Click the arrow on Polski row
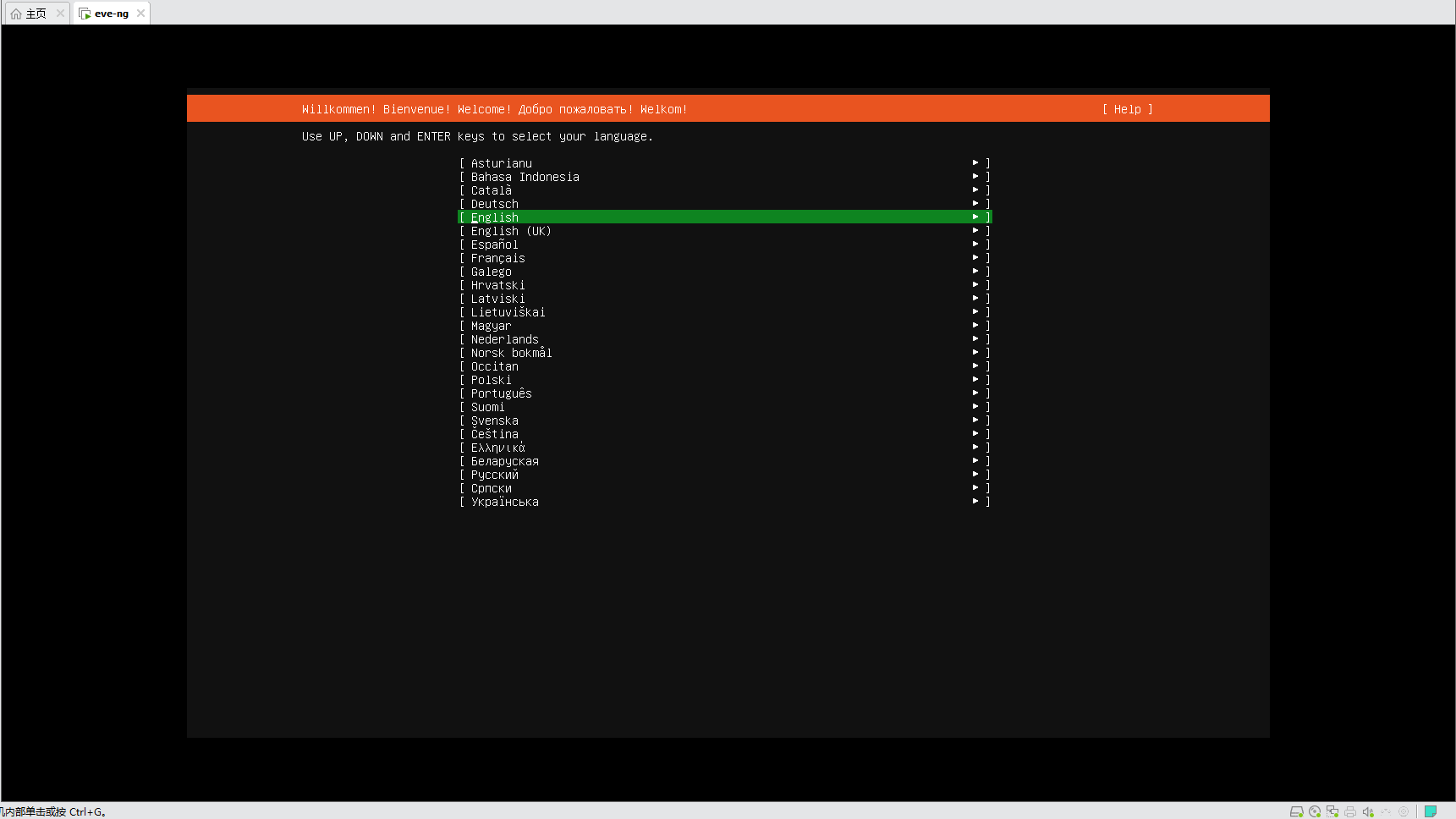 975,379
